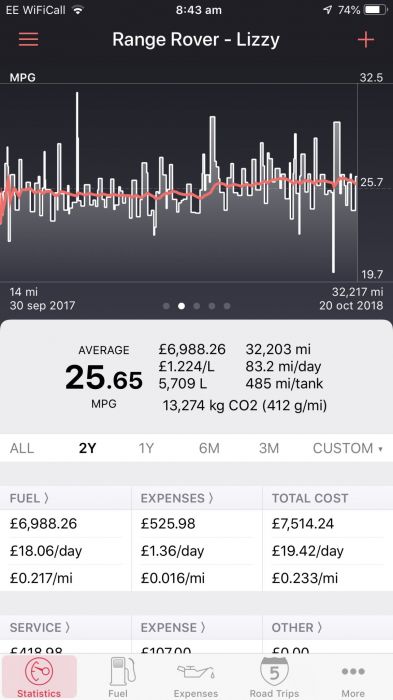Image resolution: width=393 pixels, height=700 pixels.
Task: Open the OTHER category details
Action: pyautogui.click(x=297, y=627)
